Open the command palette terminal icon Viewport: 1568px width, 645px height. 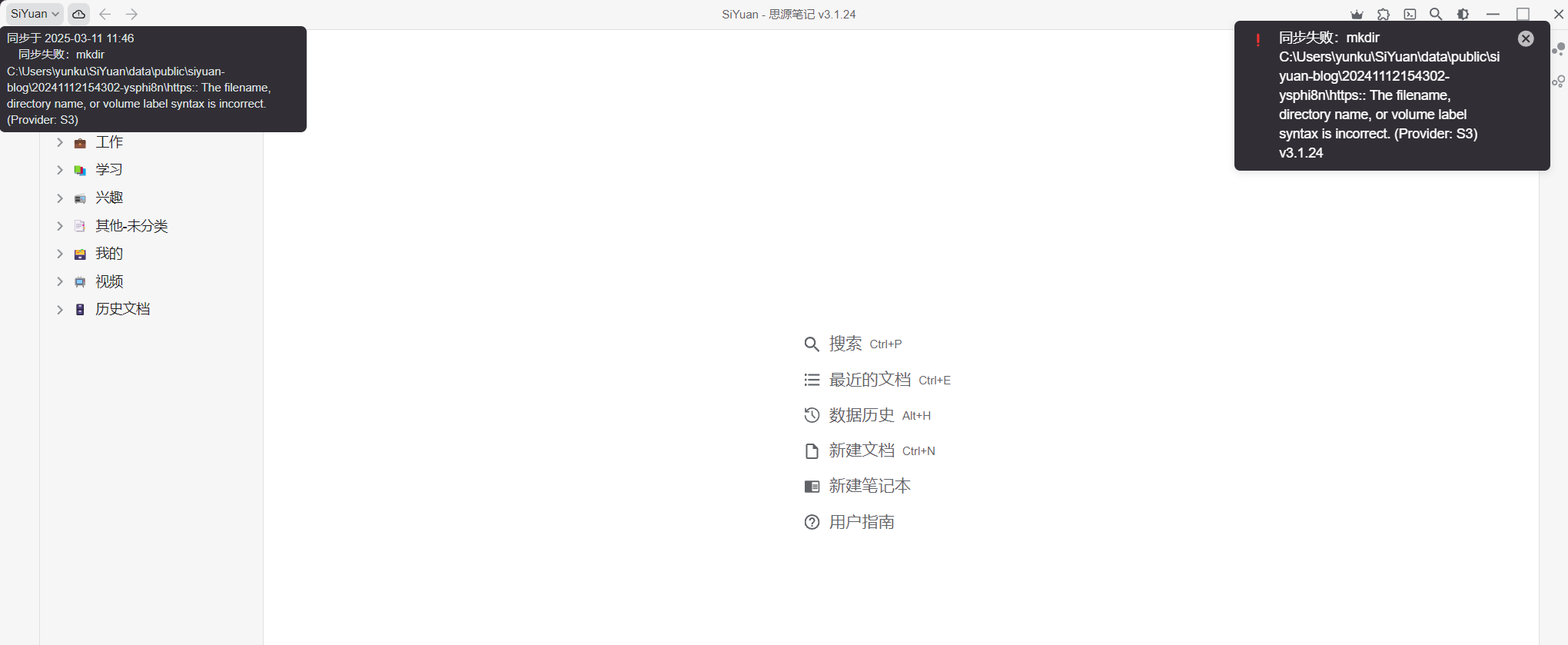(x=1410, y=15)
